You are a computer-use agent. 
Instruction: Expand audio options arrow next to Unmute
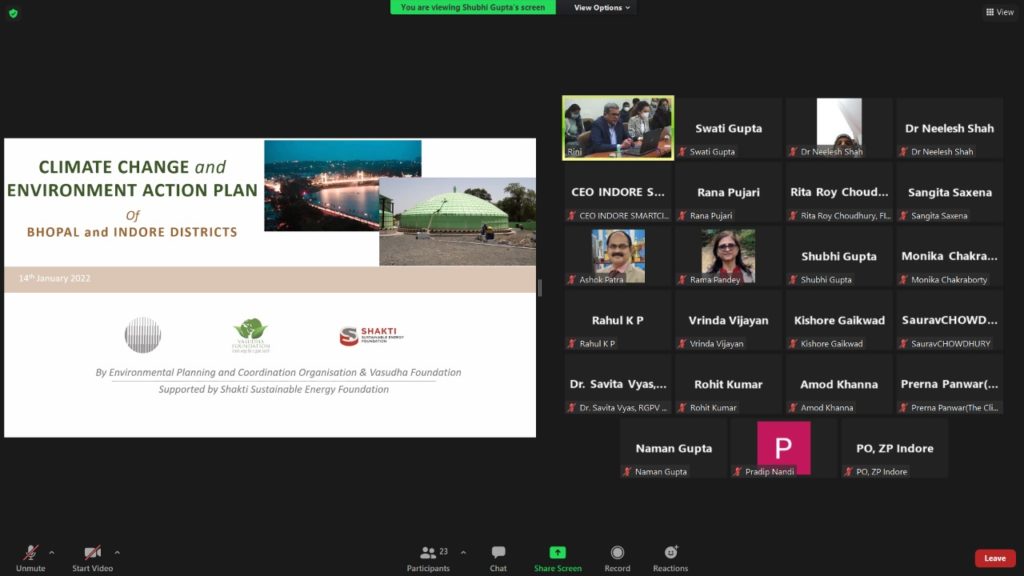(x=52, y=552)
